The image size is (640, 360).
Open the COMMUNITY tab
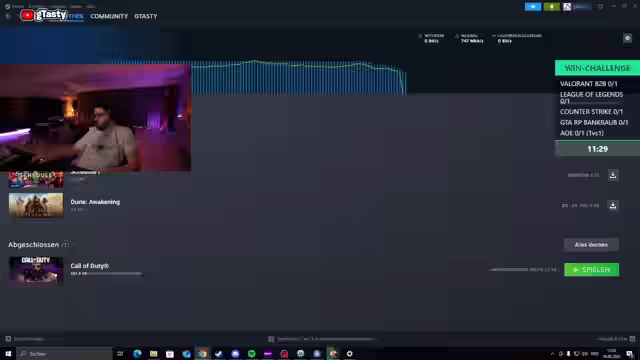point(109,16)
